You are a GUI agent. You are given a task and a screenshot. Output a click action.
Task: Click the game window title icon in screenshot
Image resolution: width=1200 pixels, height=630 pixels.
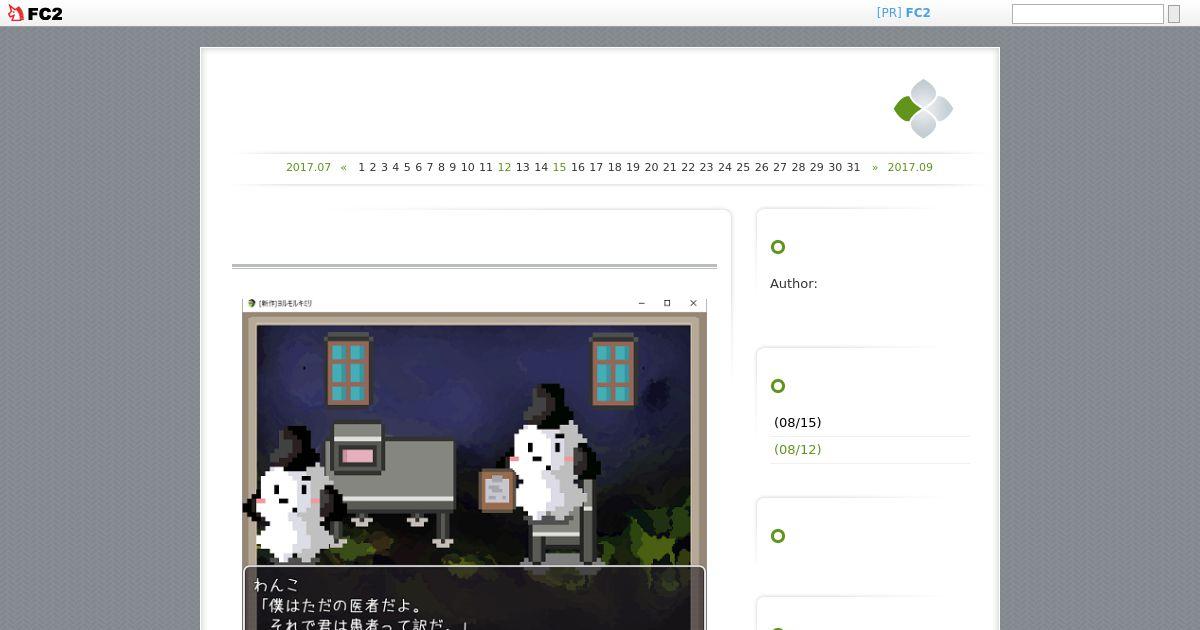[252, 303]
